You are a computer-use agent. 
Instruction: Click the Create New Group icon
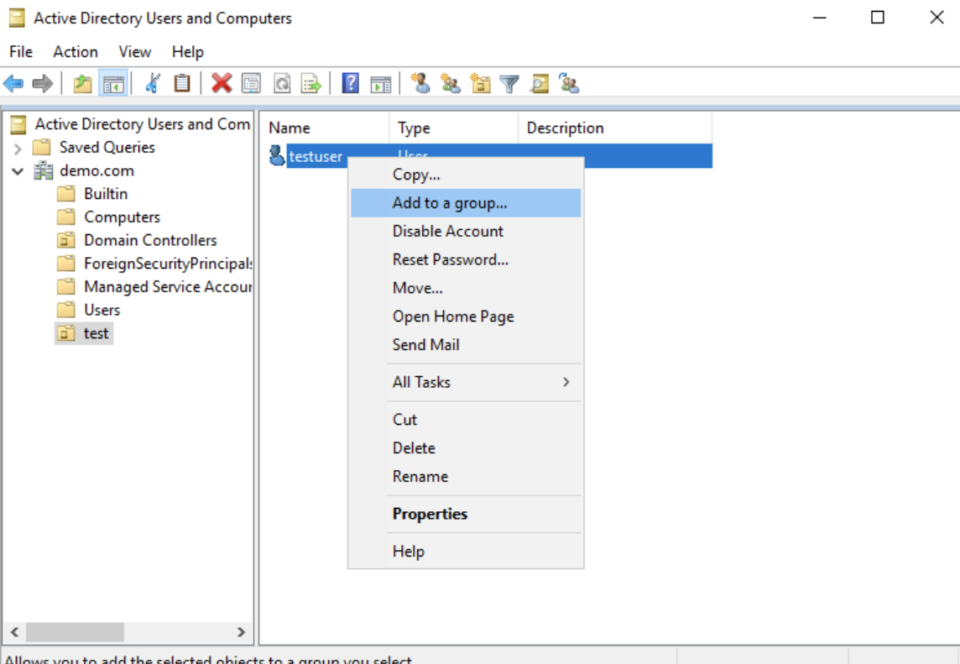click(x=450, y=83)
